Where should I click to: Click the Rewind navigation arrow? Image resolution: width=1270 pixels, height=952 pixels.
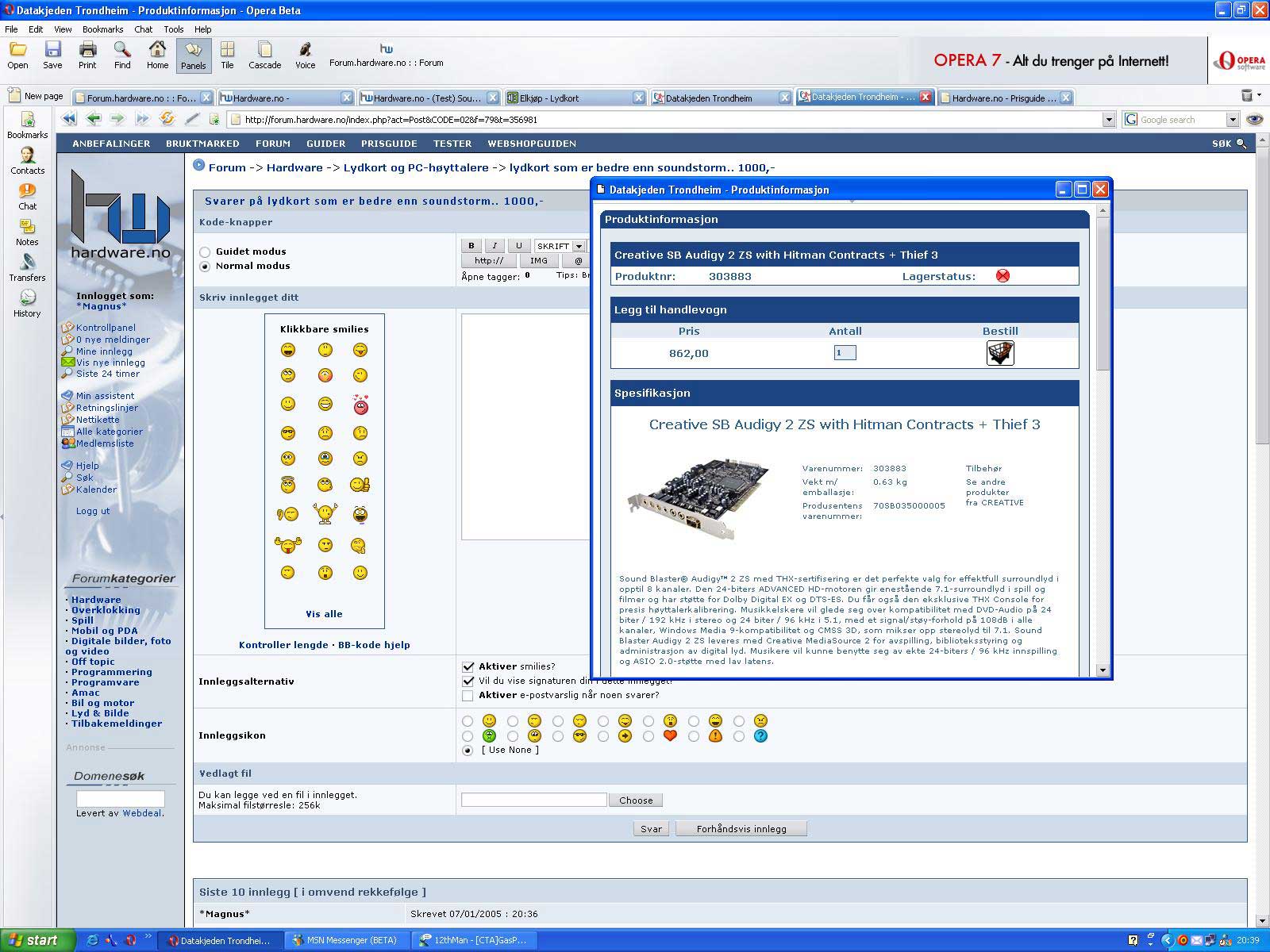(x=69, y=119)
